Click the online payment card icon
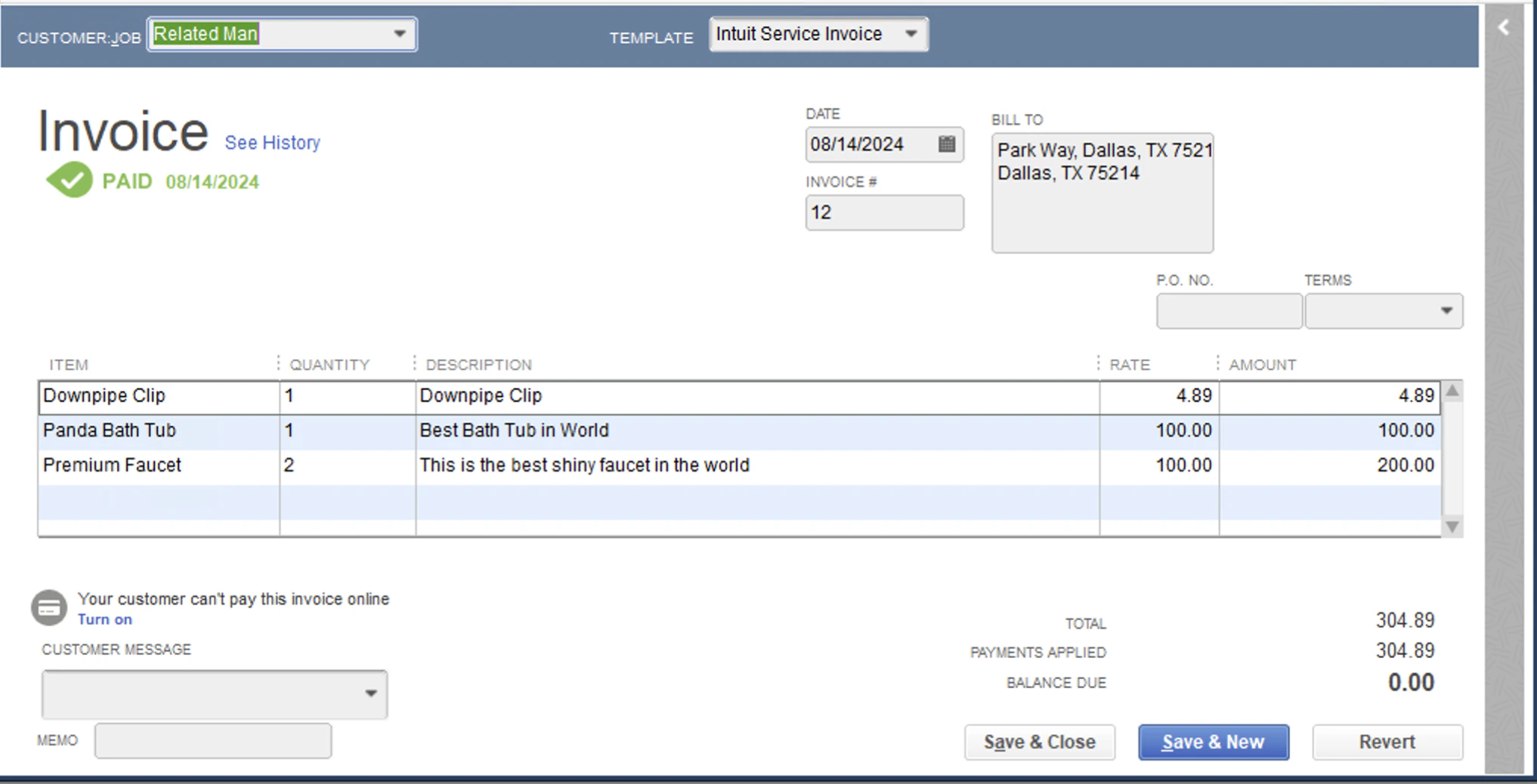The width and height of the screenshot is (1537, 784). click(x=49, y=608)
